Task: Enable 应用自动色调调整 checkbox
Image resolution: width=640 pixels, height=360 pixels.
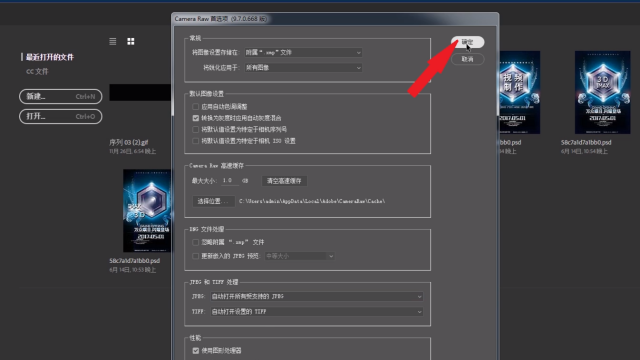Action: tap(196, 107)
